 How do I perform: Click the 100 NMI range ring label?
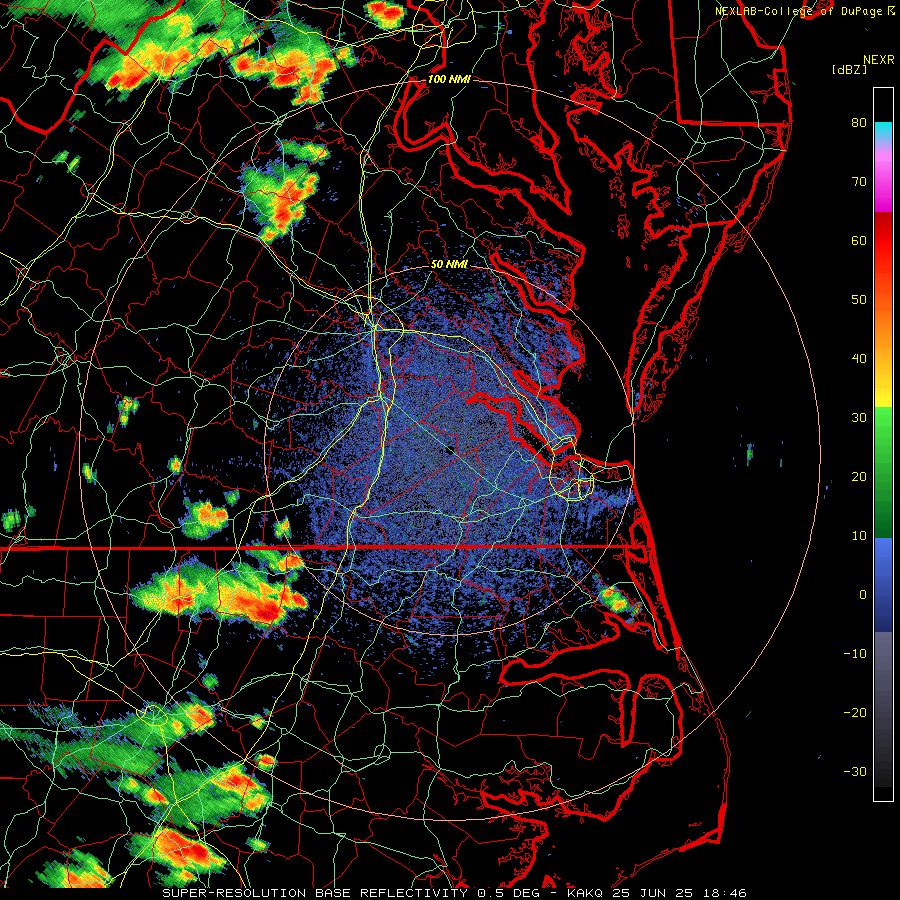click(449, 79)
